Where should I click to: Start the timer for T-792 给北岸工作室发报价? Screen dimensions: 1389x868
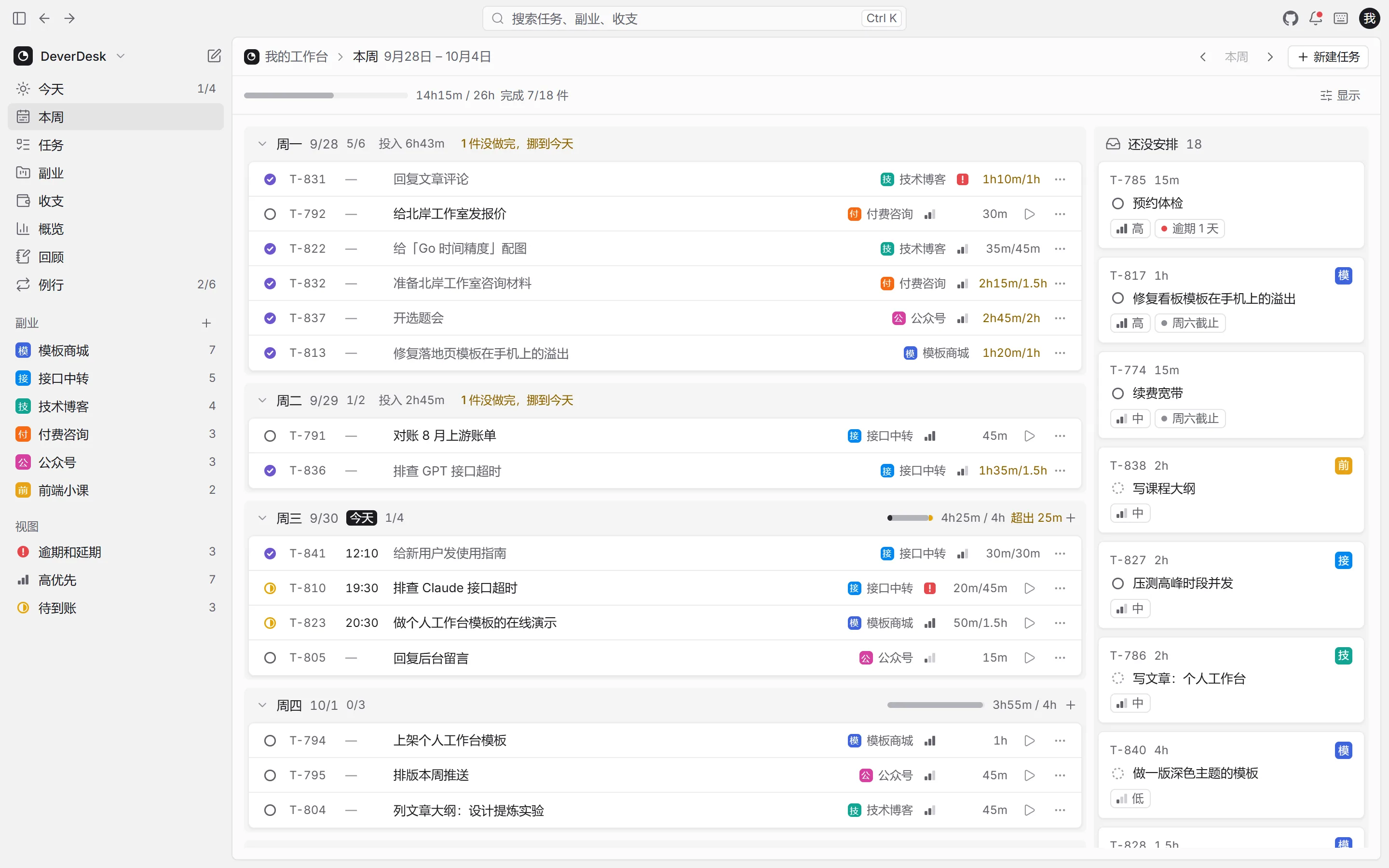[x=1030, y=214]
